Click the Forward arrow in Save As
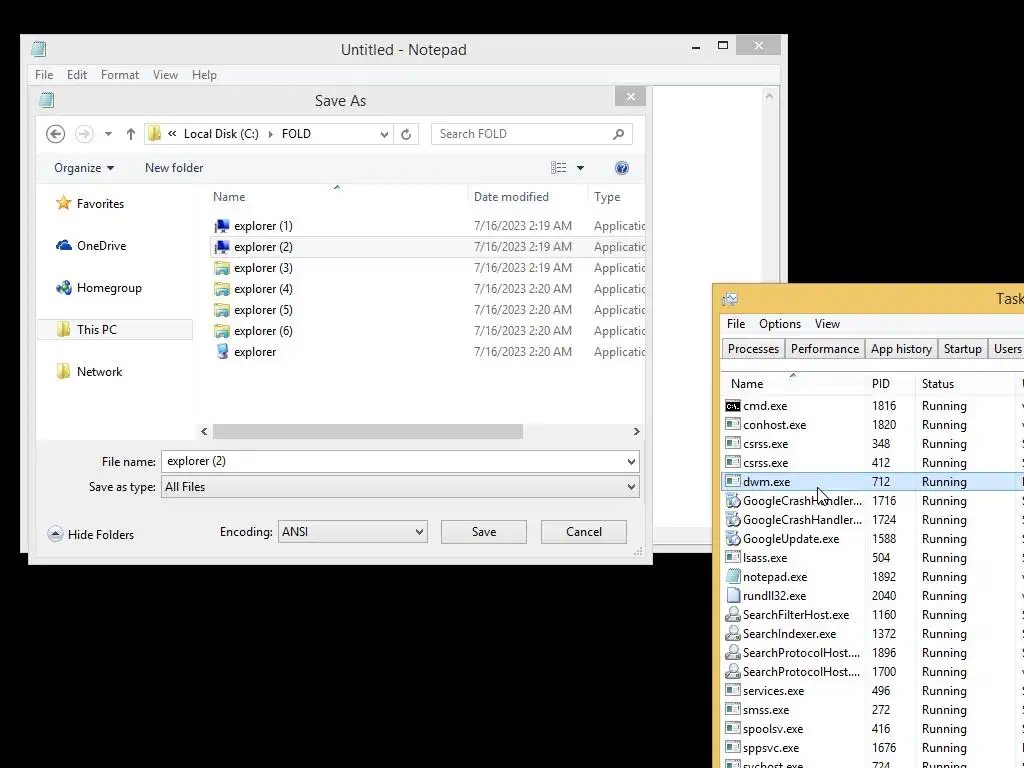The height and width of the screenshot is (768, 1024). click(84, 134)
